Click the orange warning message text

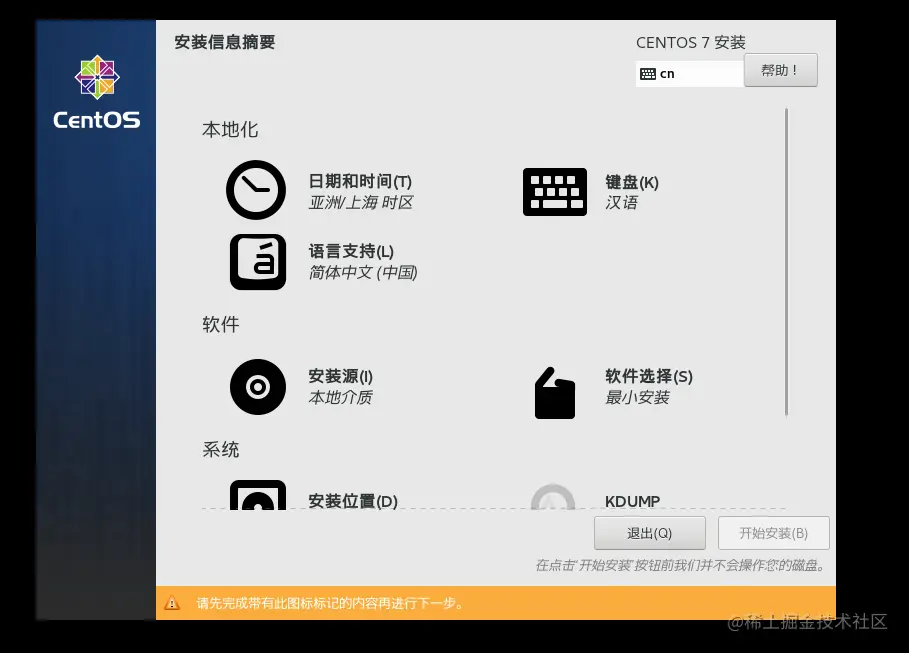point(329,603)
